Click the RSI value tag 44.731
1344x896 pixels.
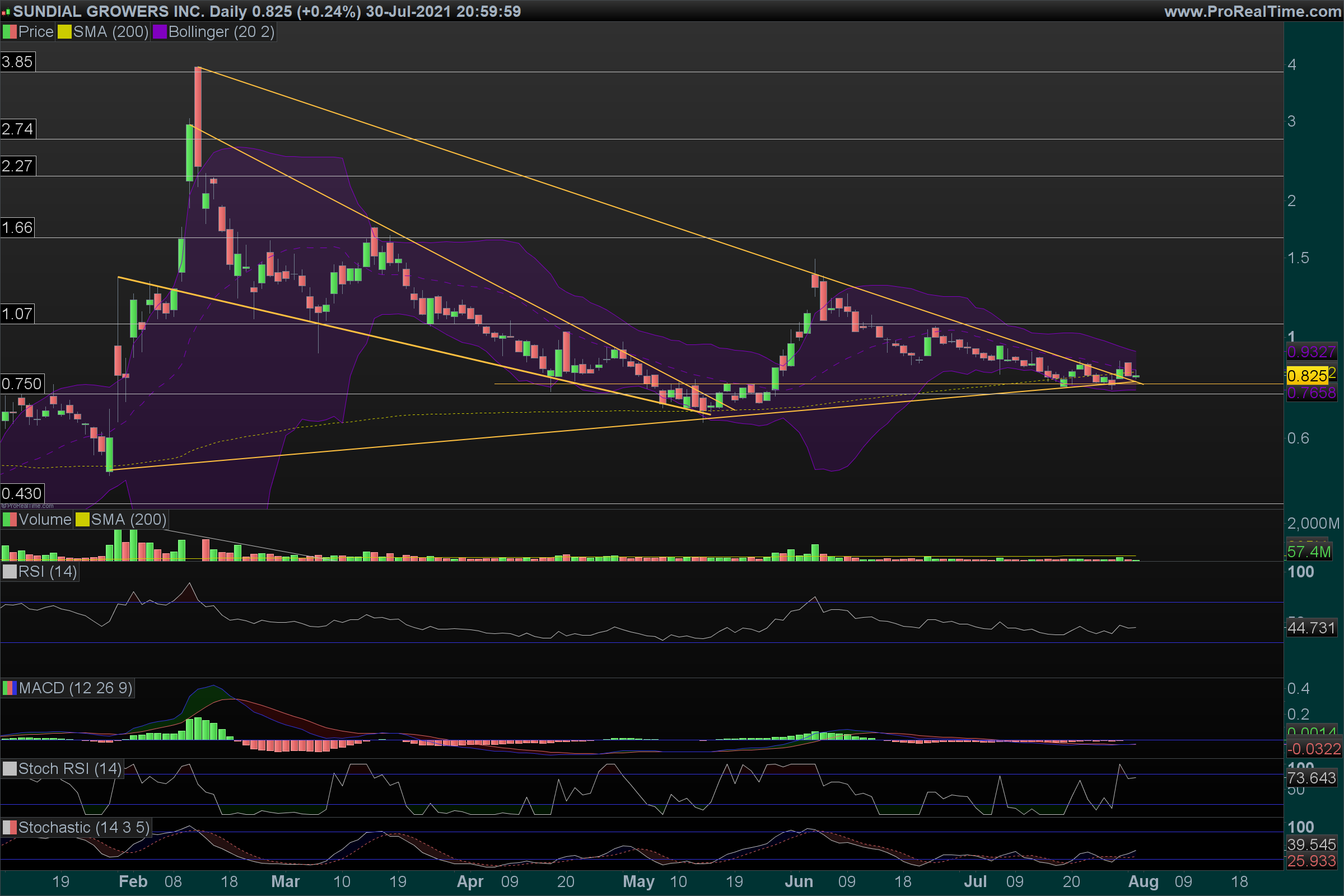point(1311,628)
